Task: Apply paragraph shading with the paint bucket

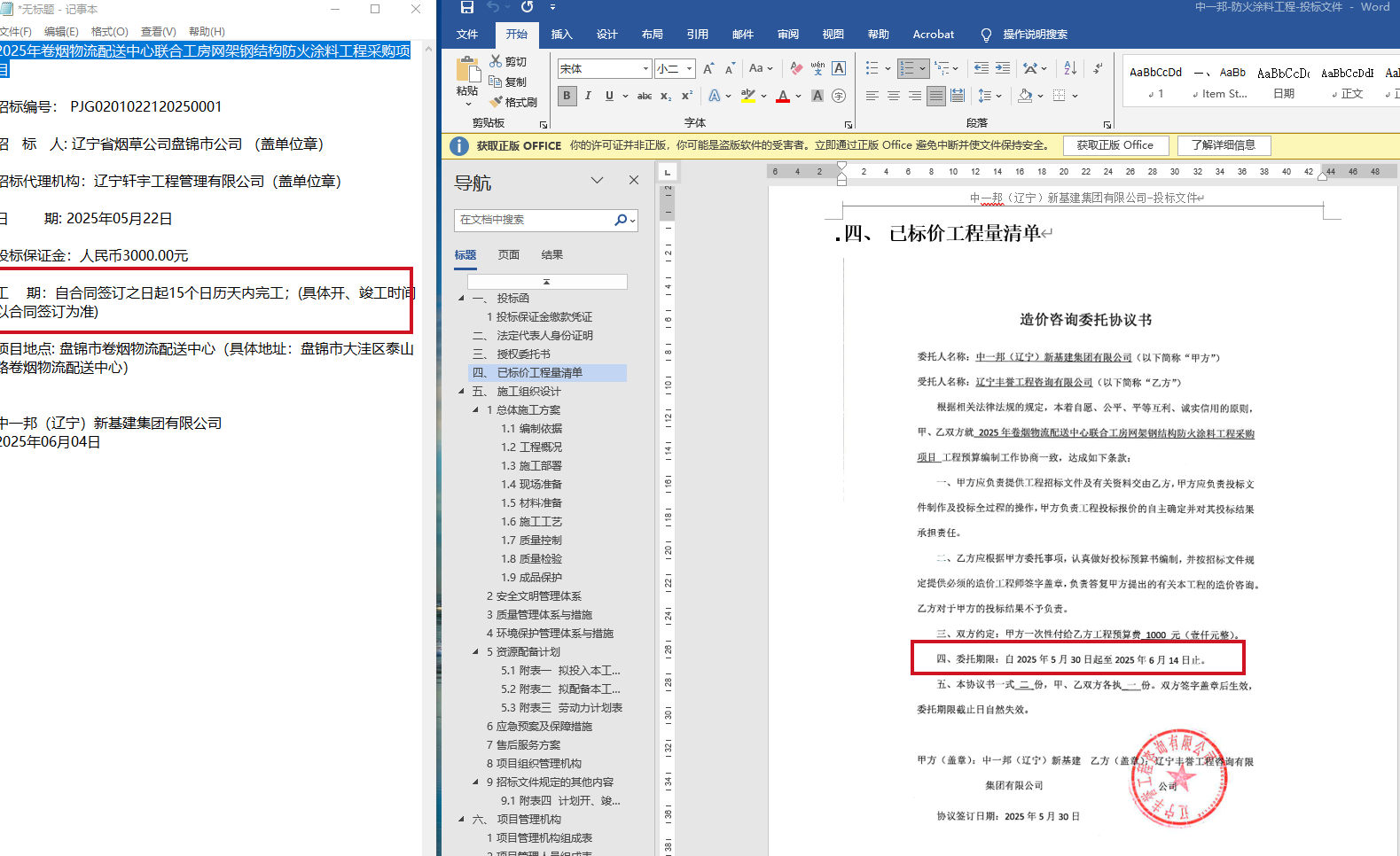Action: [1025, 96]
